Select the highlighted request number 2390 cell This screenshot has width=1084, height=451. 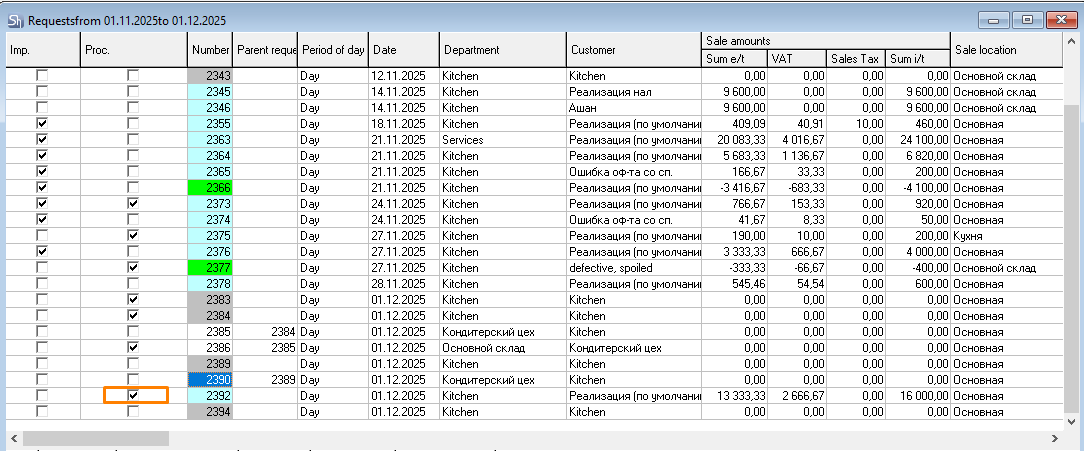tap(210, 380)
